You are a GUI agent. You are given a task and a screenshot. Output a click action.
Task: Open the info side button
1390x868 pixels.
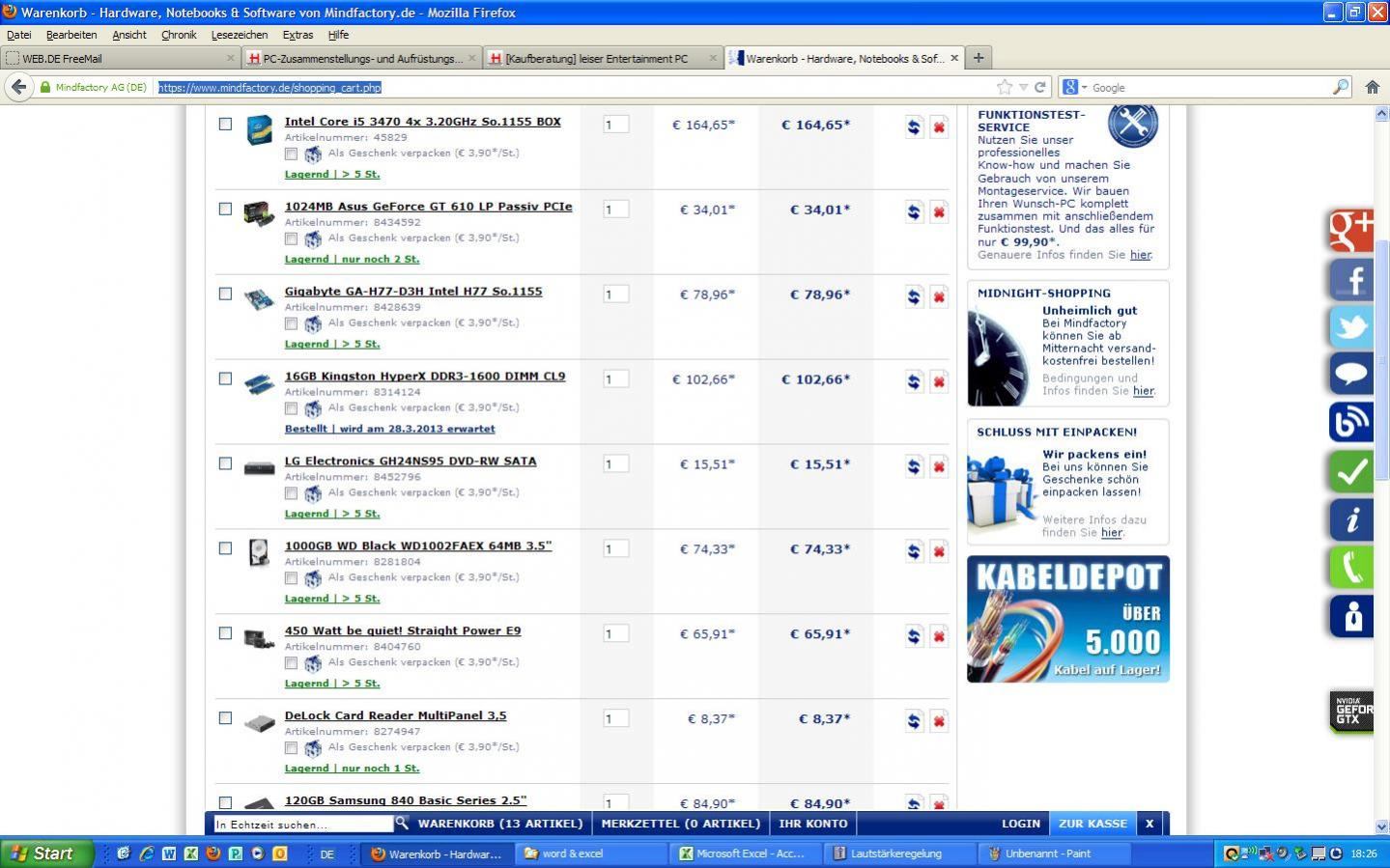pos(1351,518)
